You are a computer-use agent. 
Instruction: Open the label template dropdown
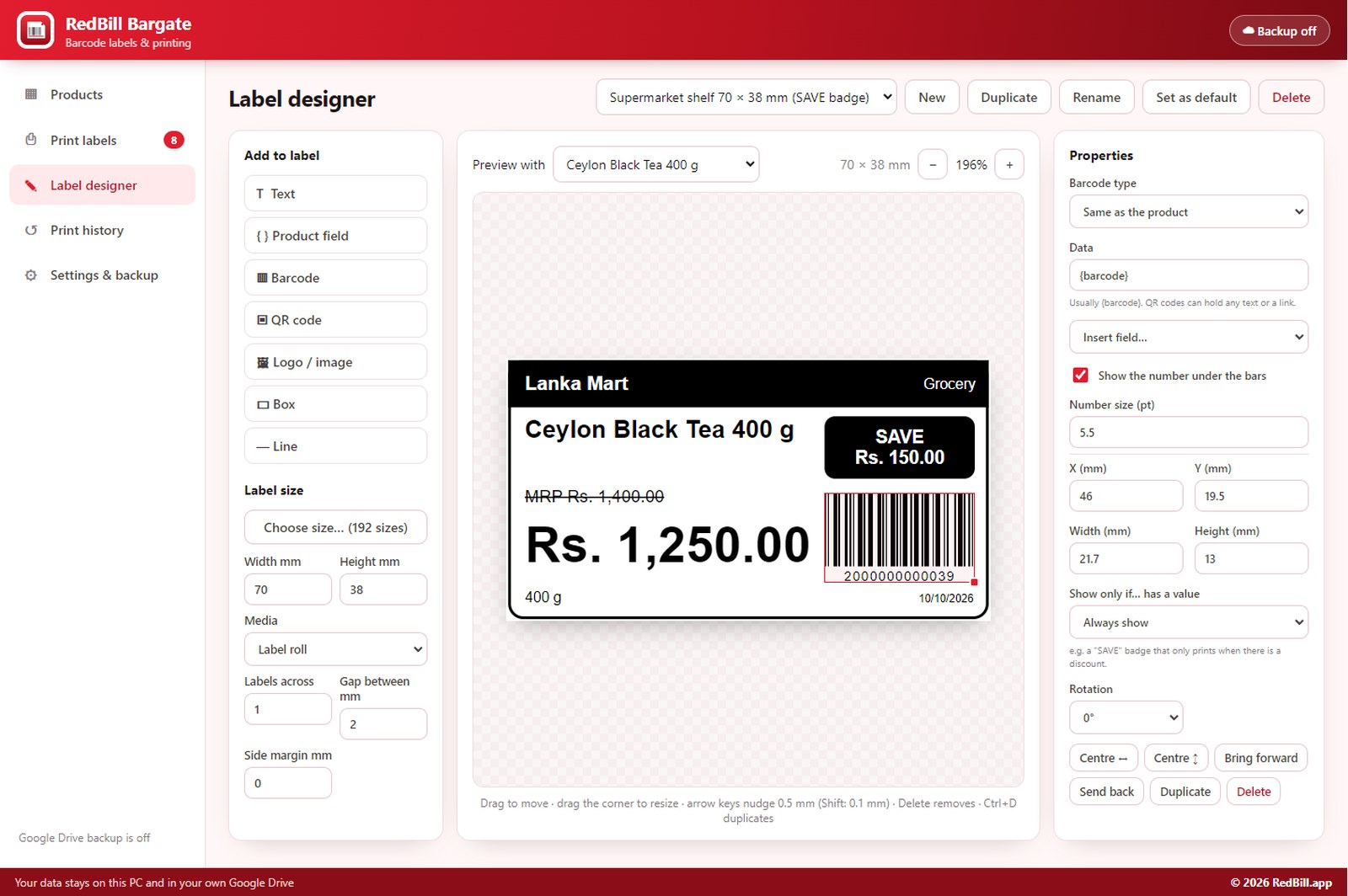point(746,97)
